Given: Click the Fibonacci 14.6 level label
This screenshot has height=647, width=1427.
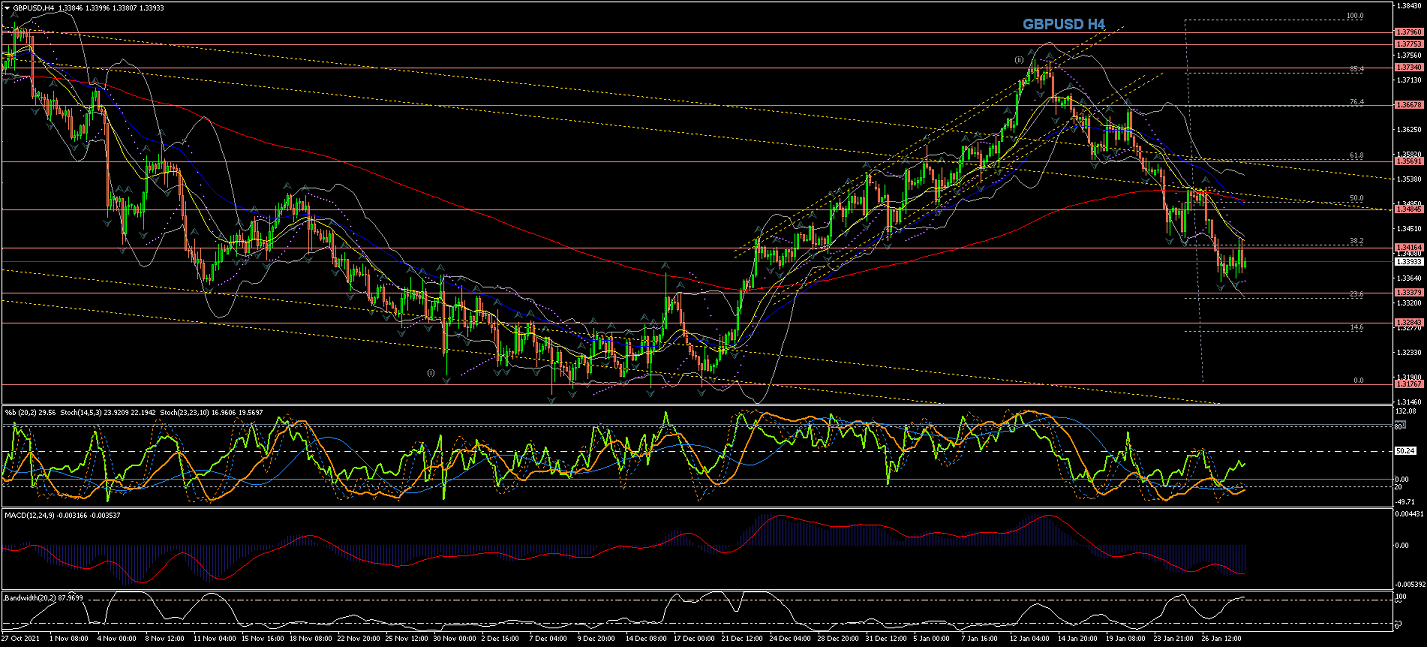Looking at the screenshot, I should tap(1357, 327).
